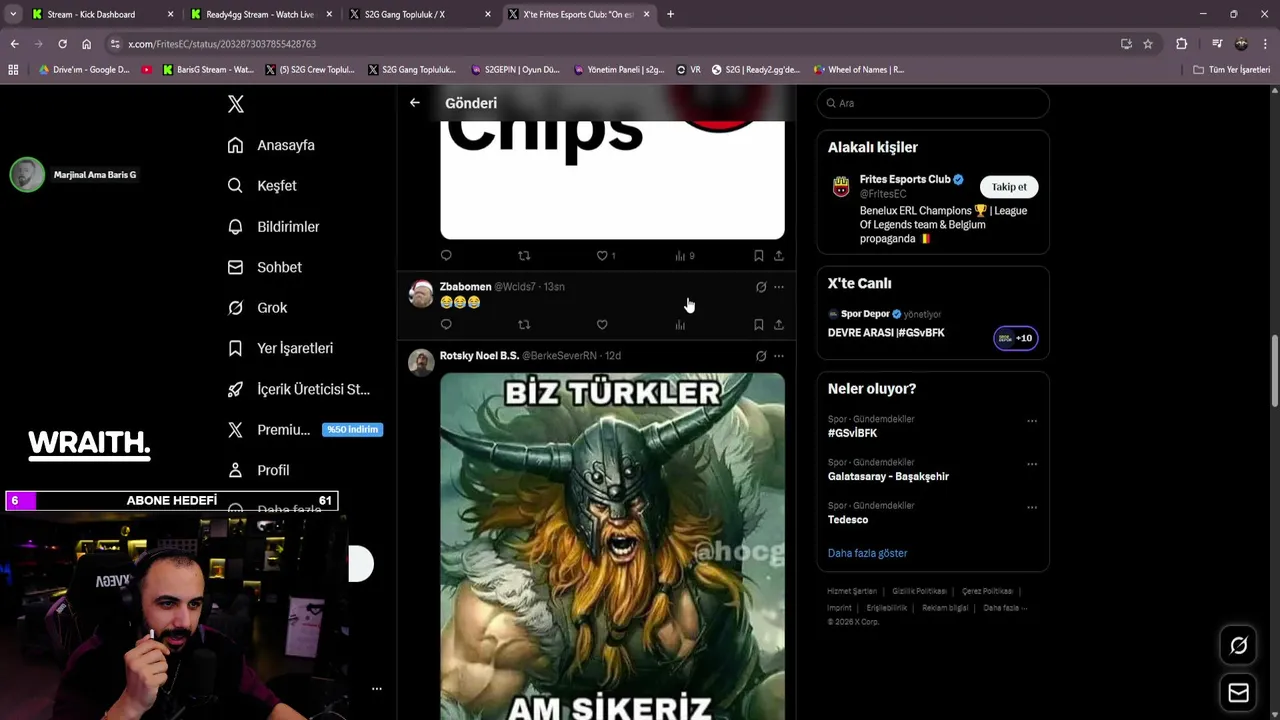Open browser extensions puzzle icon

(x=1181, y=44)
